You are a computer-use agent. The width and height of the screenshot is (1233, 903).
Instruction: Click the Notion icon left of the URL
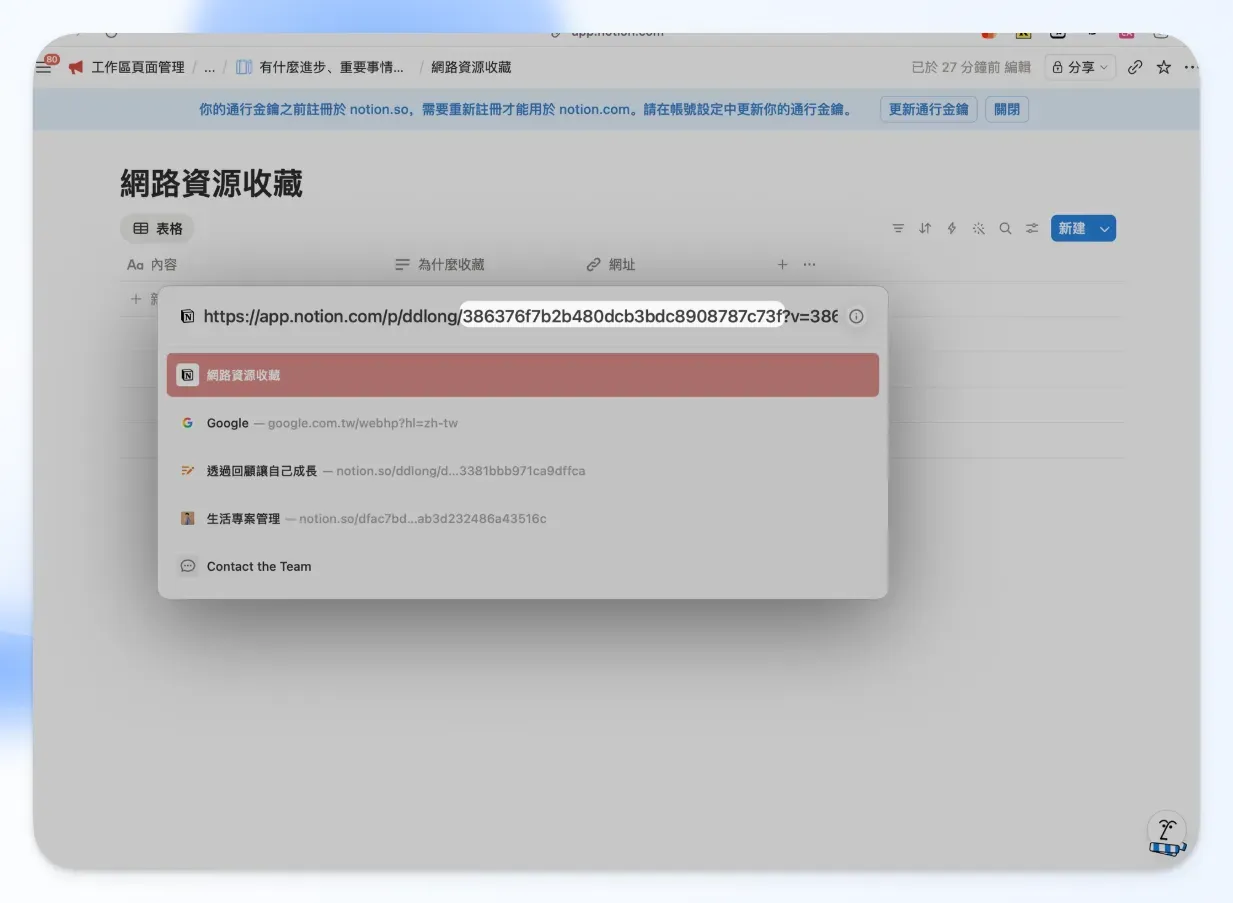187,316
